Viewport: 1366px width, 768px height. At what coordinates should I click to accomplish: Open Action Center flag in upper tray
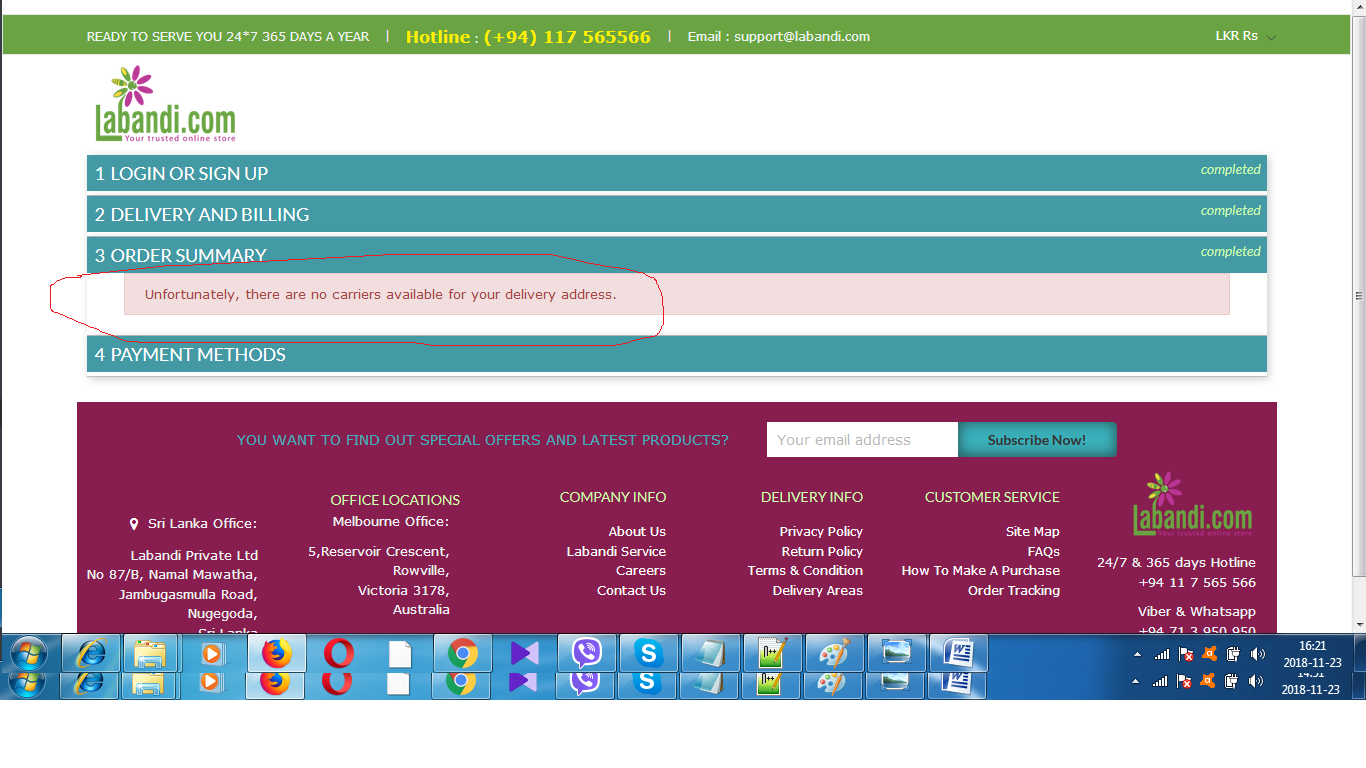[x=1185, y=654]
